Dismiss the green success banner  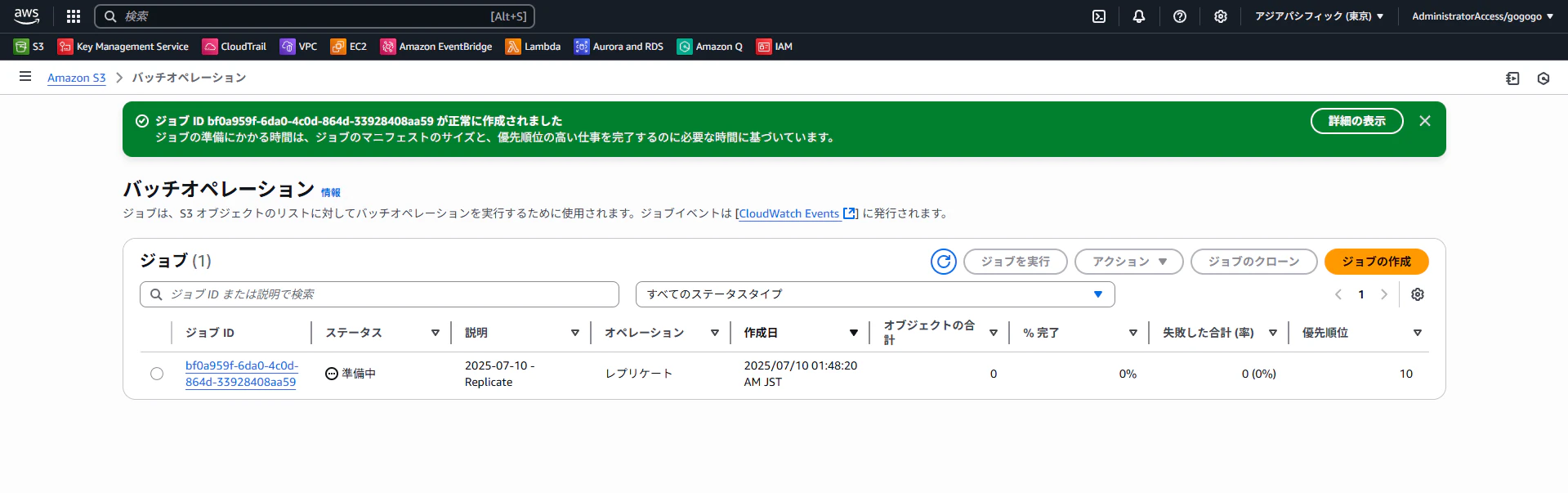point(1425,121)
